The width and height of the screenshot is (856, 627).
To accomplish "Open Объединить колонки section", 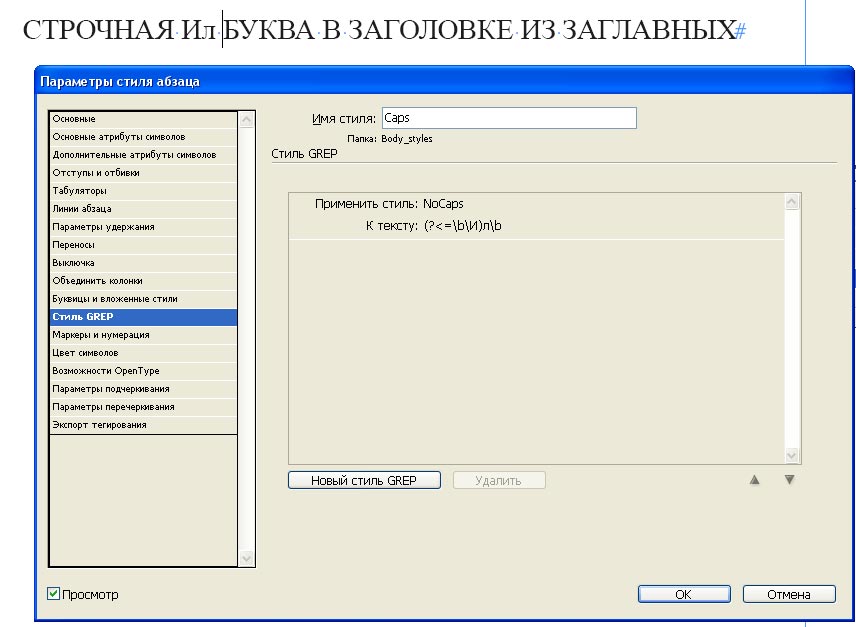I will 144,281.
